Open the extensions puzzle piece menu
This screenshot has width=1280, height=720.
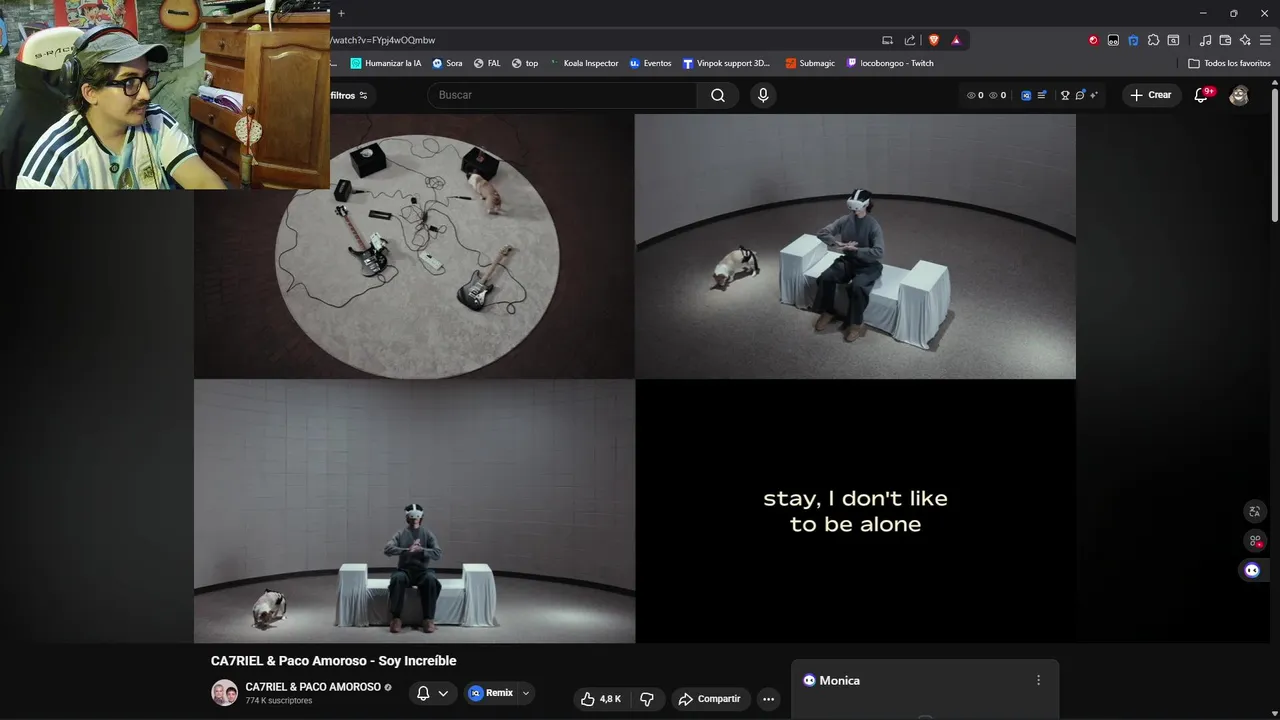[x=1153, y=40]
